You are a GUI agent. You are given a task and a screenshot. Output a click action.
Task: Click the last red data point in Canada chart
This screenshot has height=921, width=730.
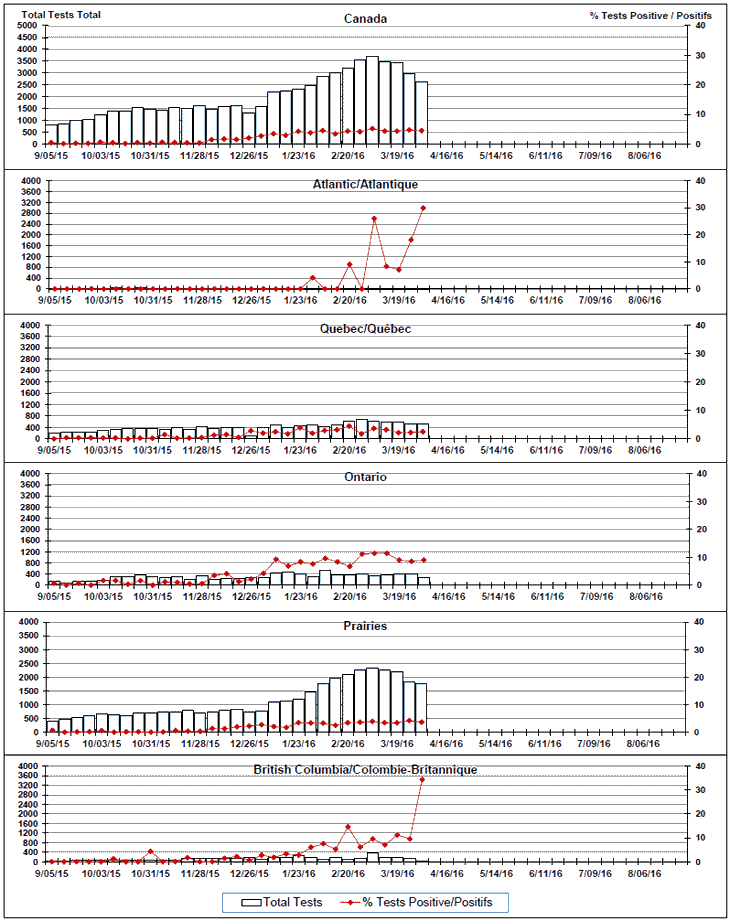click(423, 131)
